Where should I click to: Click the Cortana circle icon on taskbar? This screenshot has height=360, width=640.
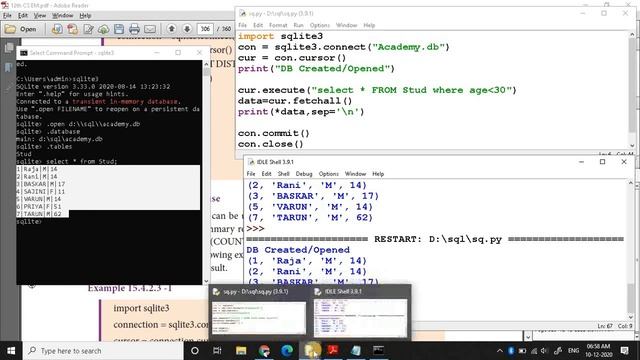pos(195,351)
